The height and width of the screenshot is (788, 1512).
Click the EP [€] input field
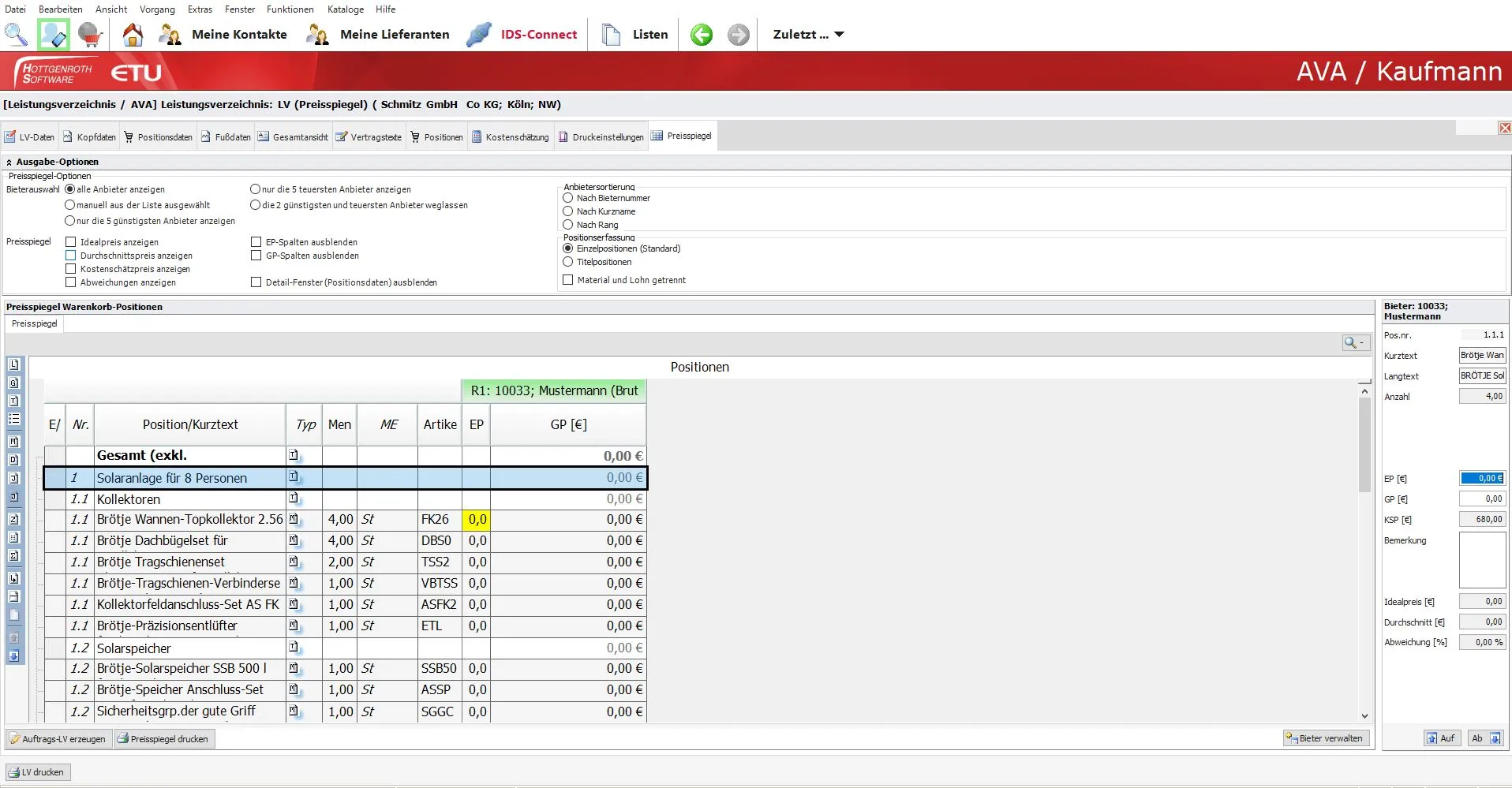click(1482, 478)
